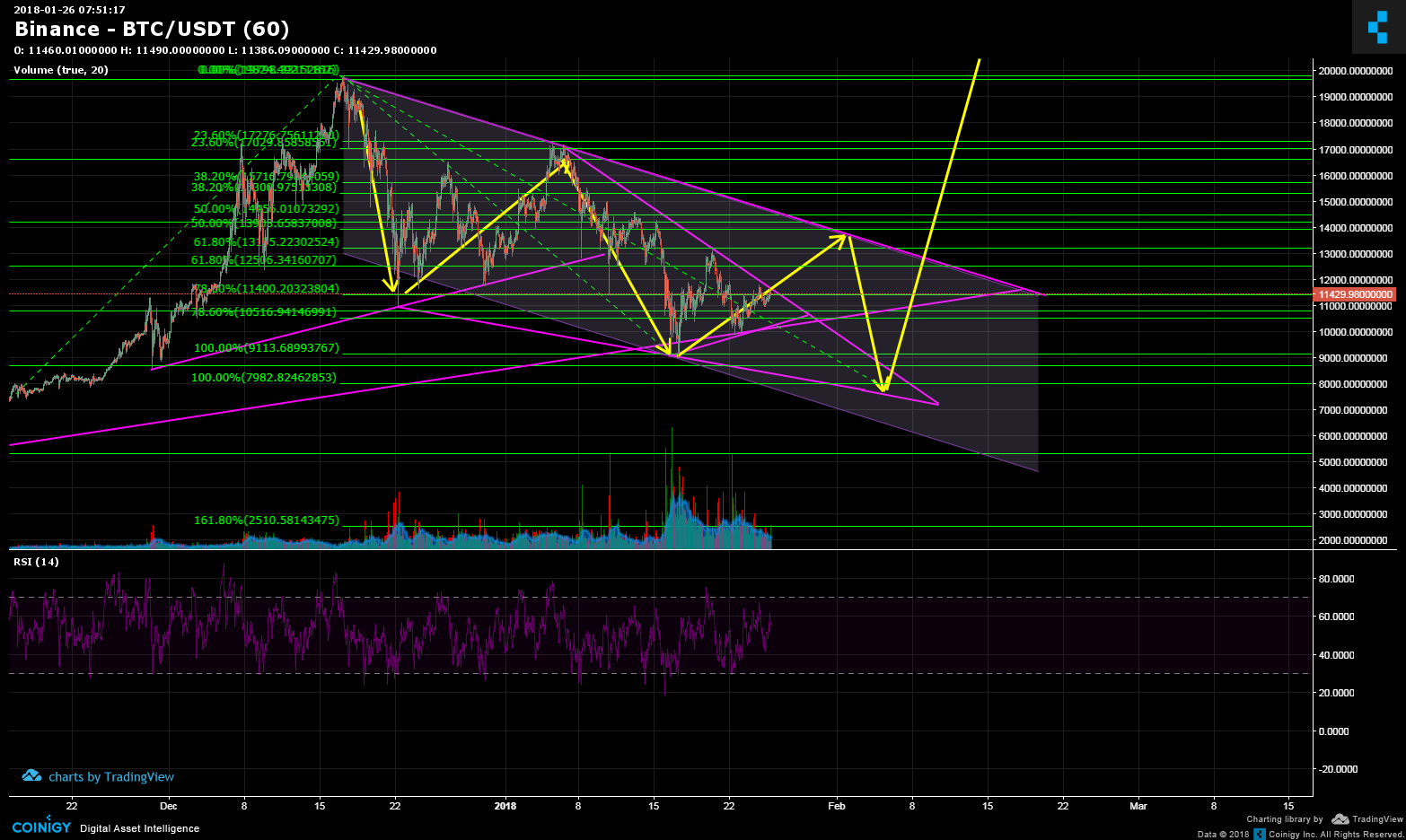Click the '100.00%(7982.82462853)' Fibonacci level label
Viewport: 1406px width, 840px height.
tap(263, 377)
